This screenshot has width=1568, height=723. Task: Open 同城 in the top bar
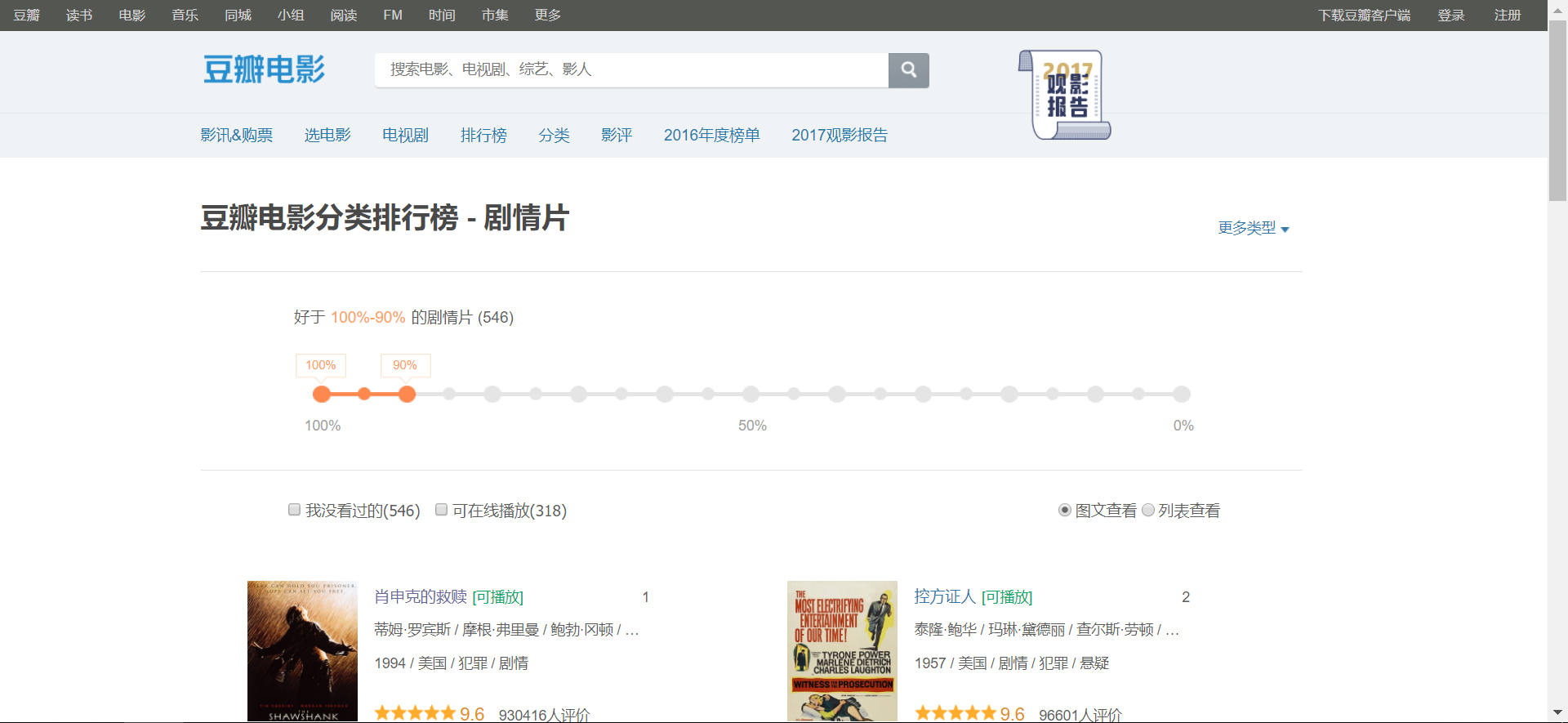point(238,15)
